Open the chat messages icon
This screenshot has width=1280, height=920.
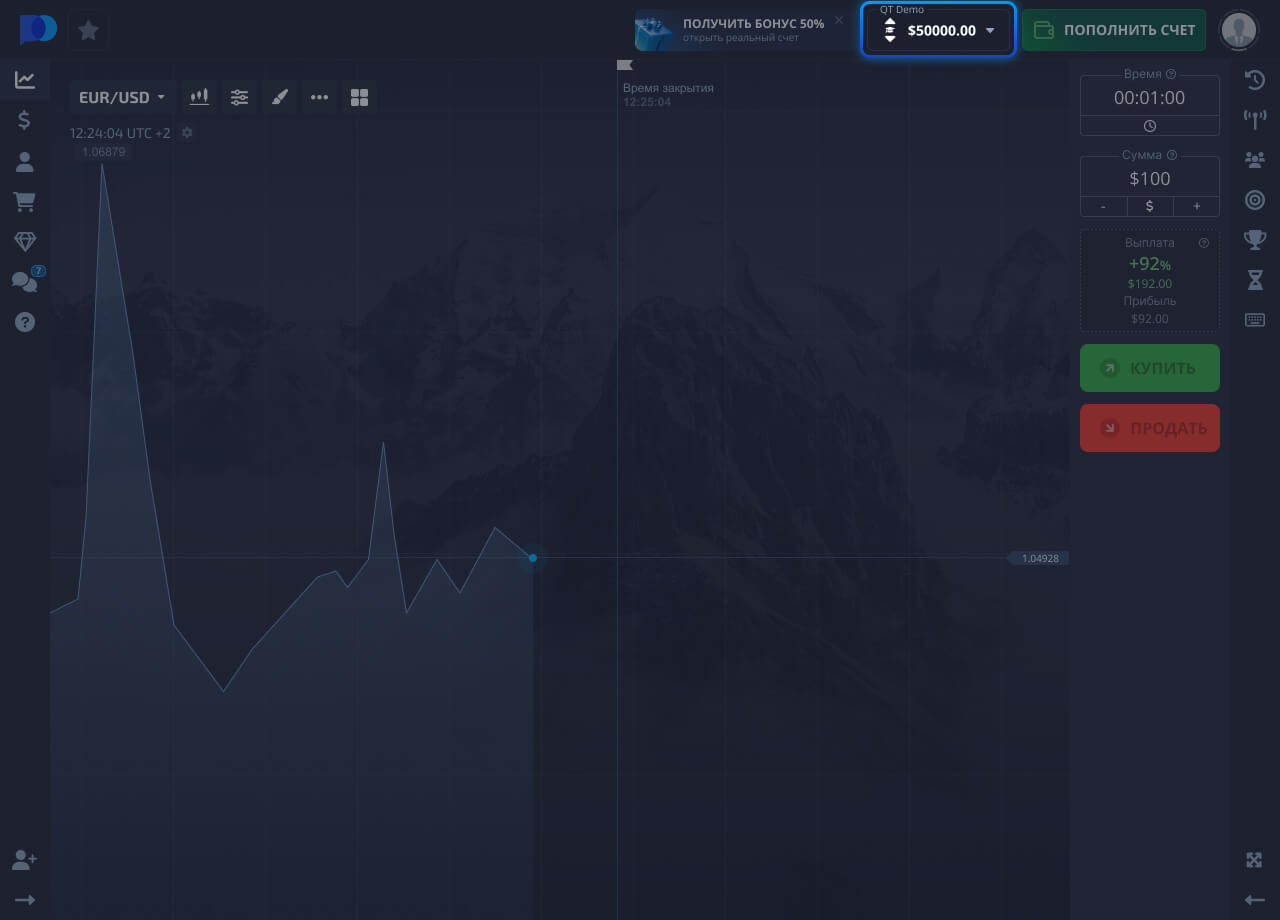[24, 282]
